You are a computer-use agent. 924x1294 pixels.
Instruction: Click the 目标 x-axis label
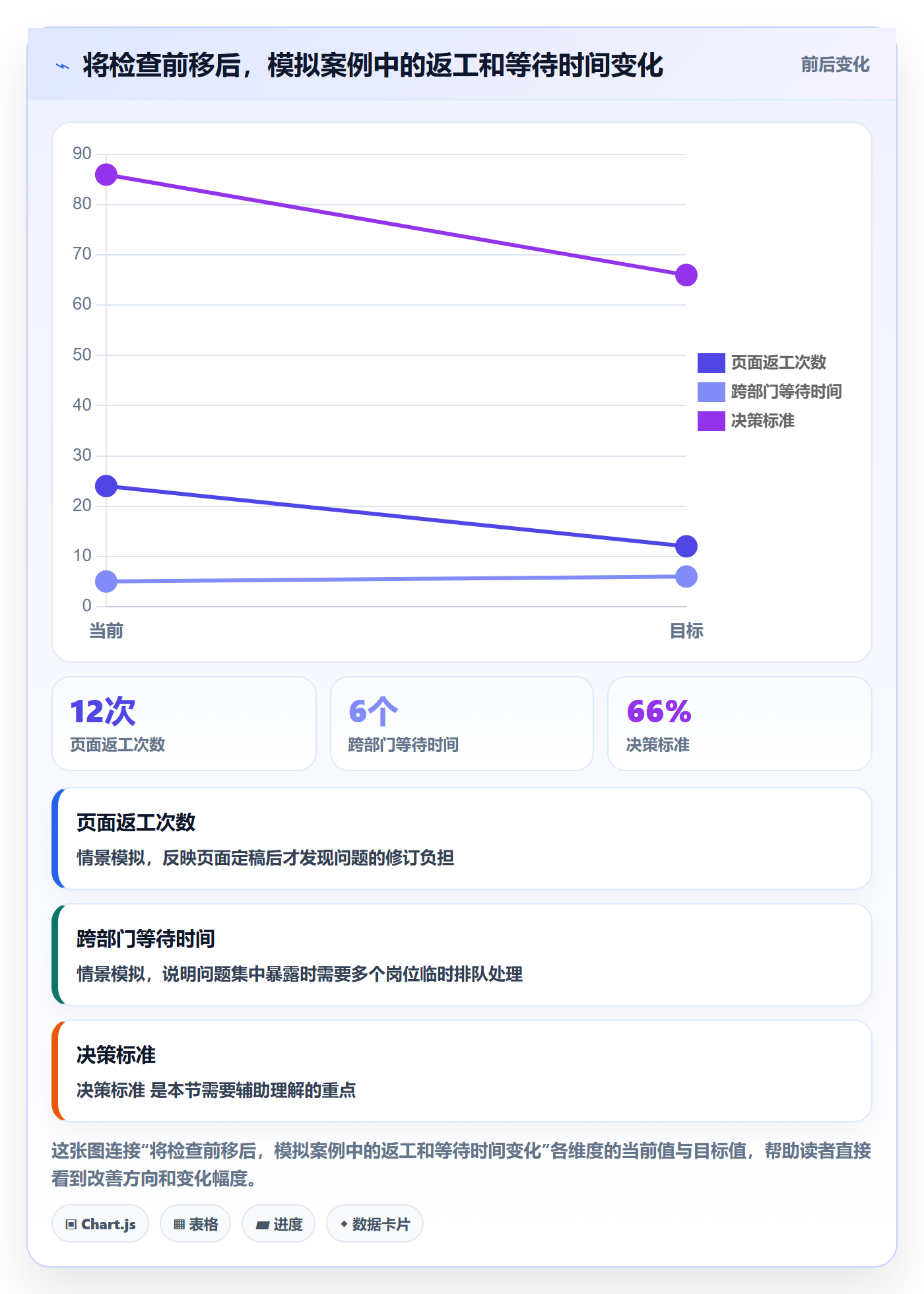(x=686, y=631)
